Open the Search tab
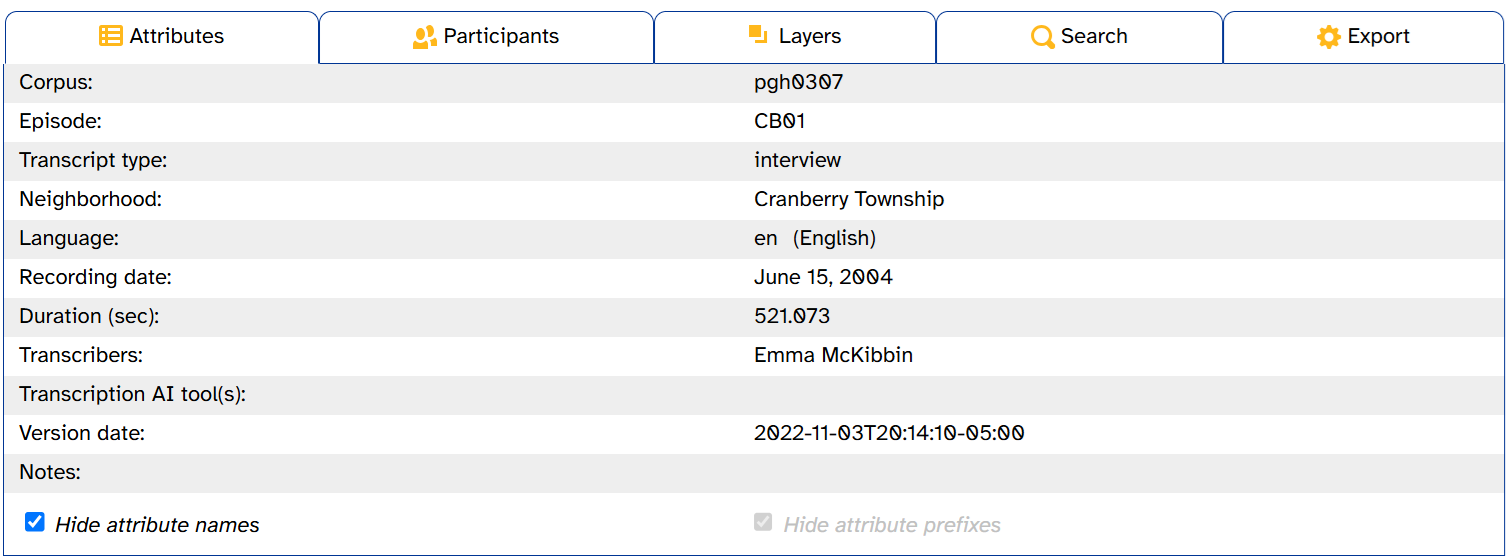 (x=1079, y=37)
